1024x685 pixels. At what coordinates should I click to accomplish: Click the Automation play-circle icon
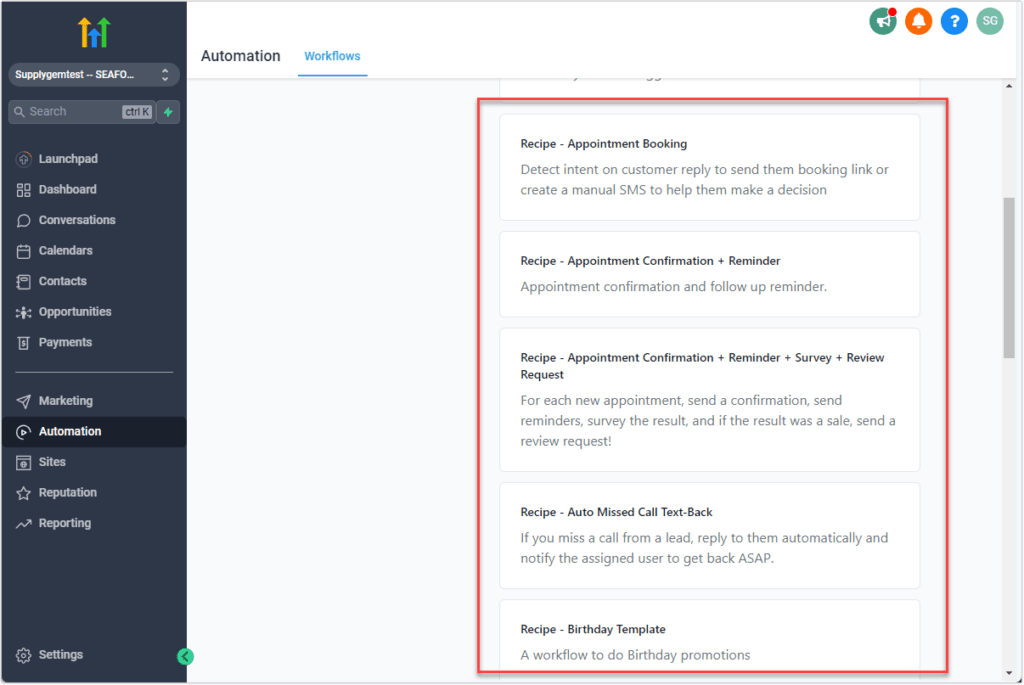click(24, 432)
